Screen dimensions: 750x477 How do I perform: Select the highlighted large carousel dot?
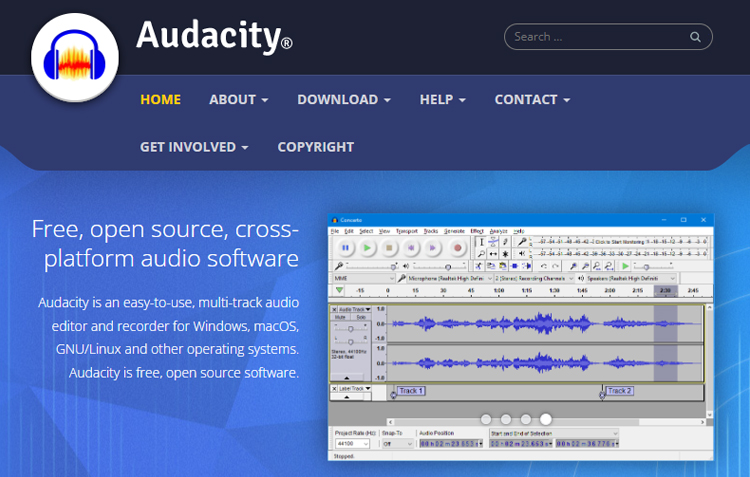pos(546,419)
